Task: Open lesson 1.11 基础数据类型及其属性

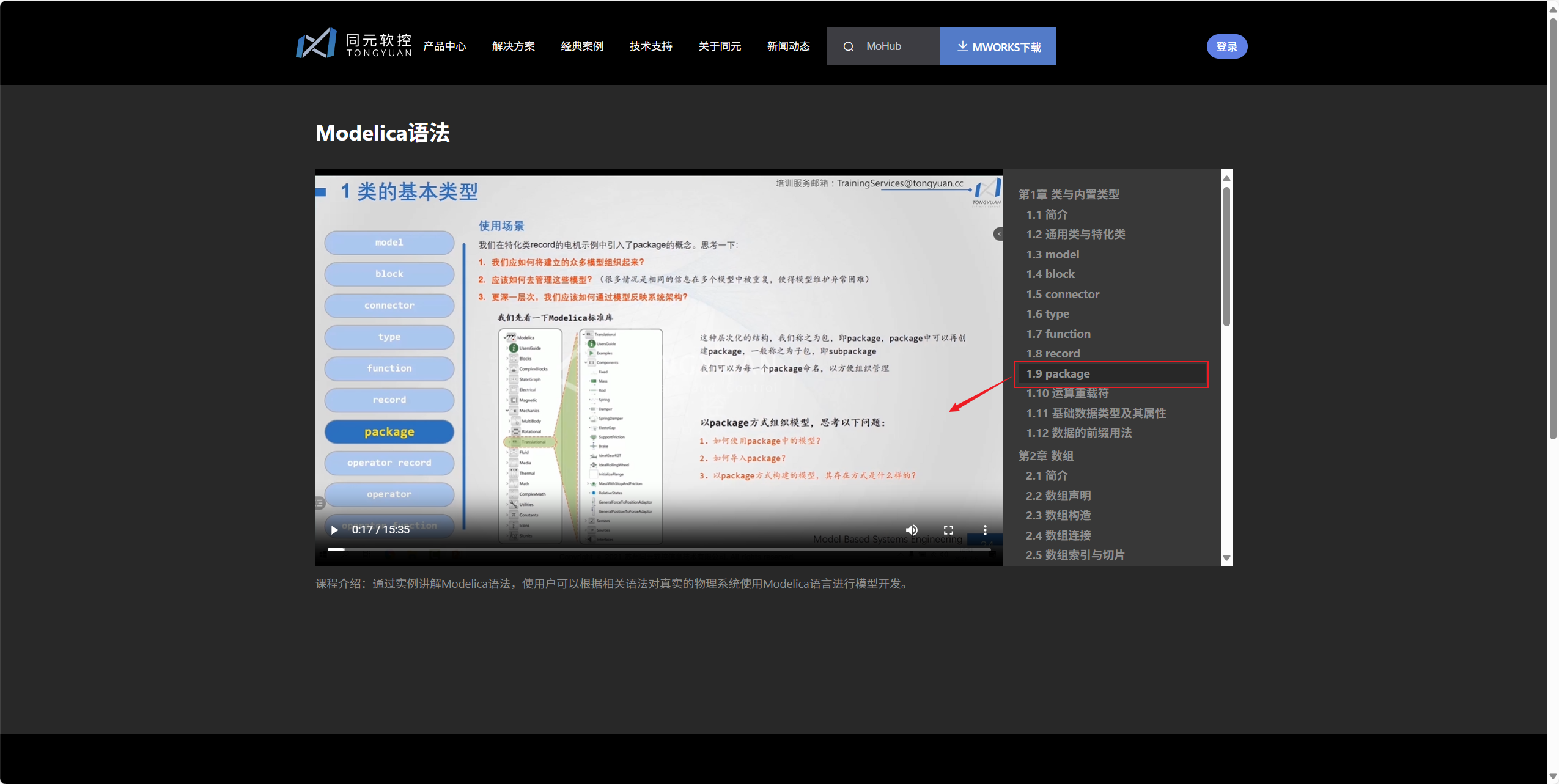Action: point(1096,413)
